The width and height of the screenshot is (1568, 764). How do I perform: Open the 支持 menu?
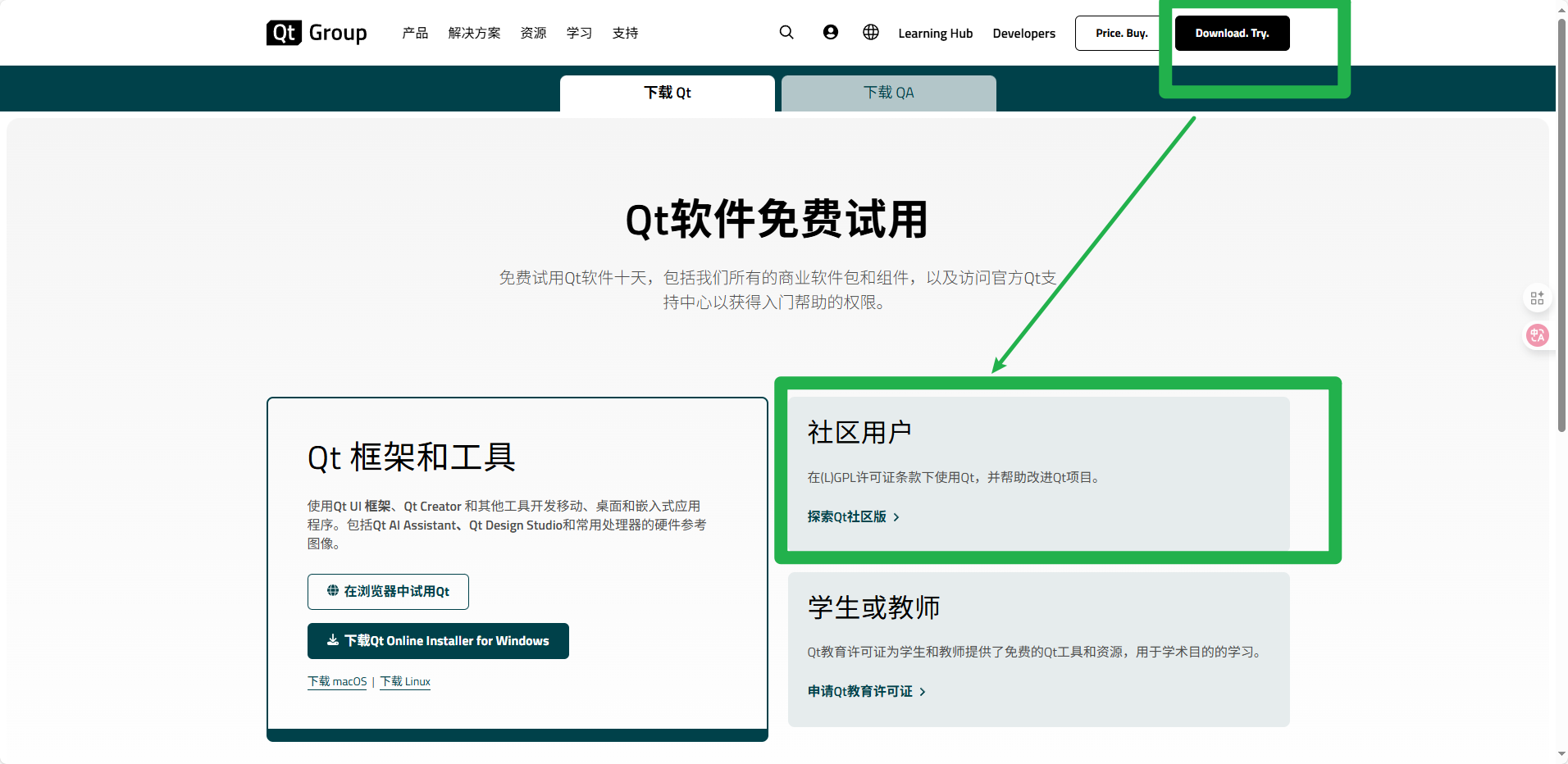[x=625, y=33]
